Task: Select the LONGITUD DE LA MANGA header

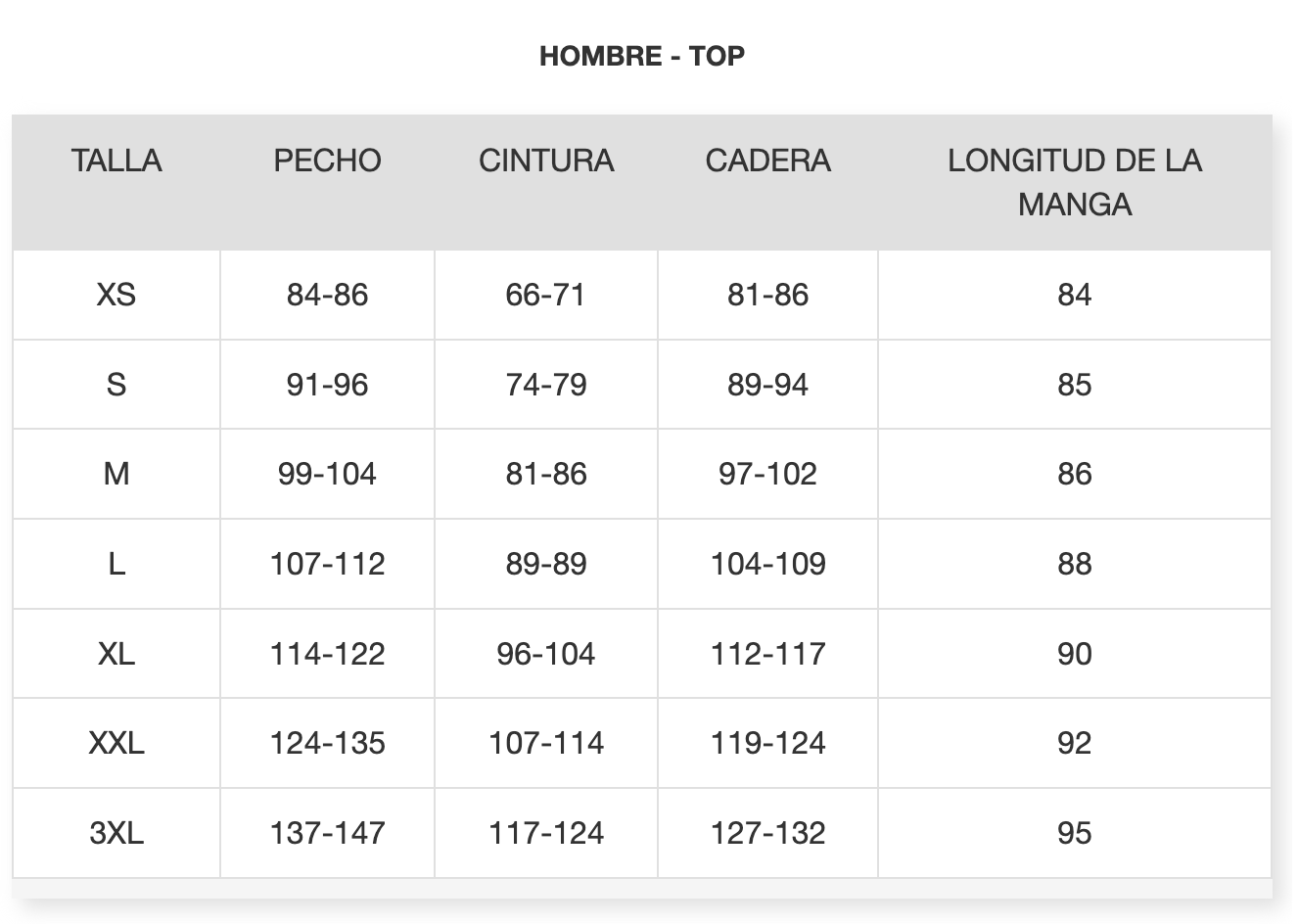Action: [1074, 182]
